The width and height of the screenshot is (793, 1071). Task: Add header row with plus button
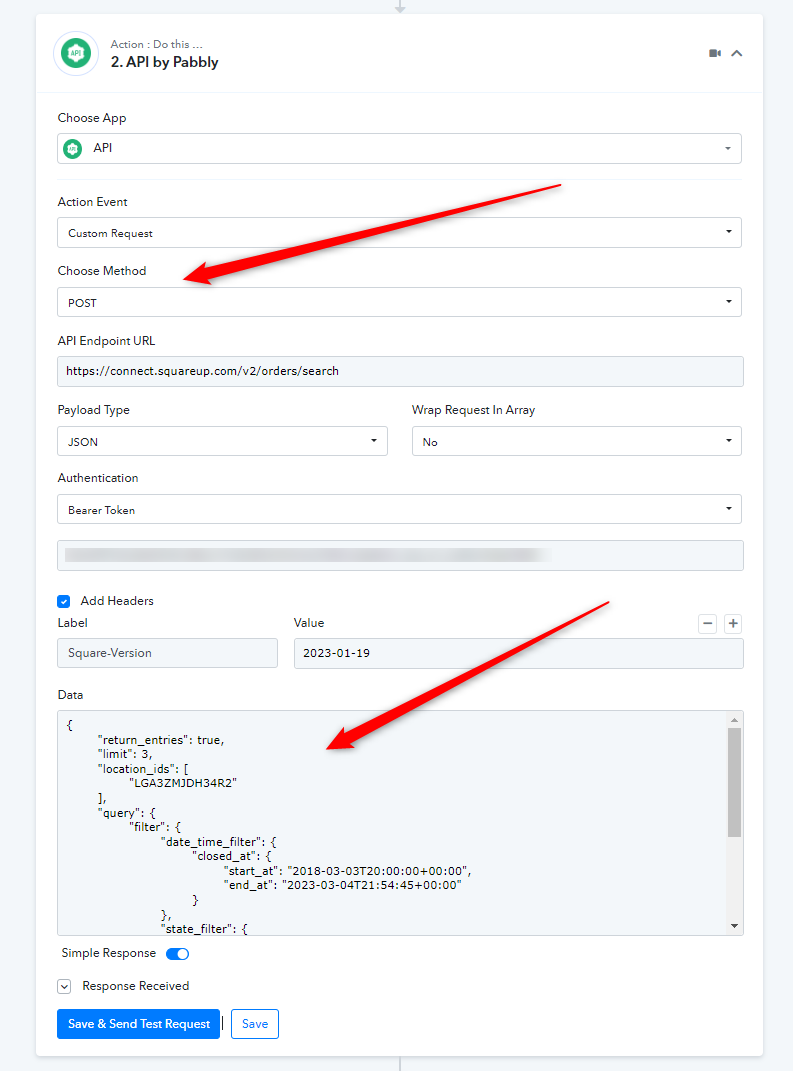click(x=733, y=623)
